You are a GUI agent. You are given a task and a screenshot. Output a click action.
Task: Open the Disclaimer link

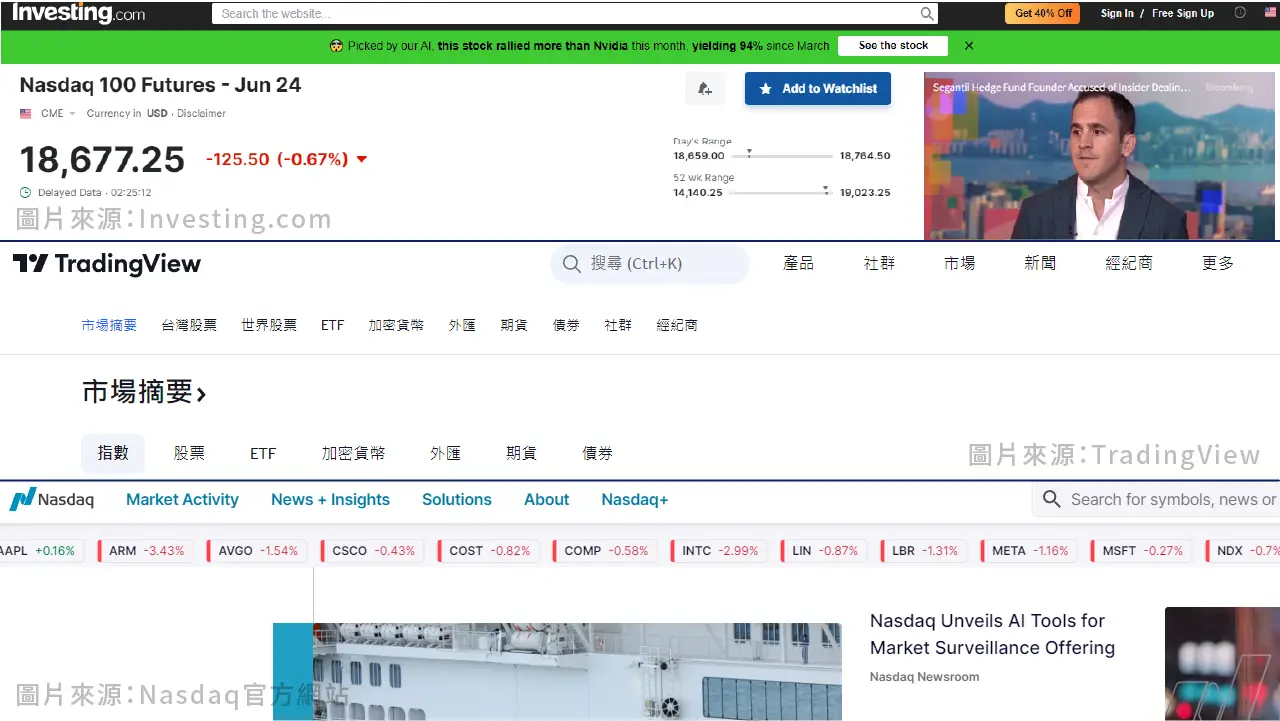click(x=201, y=113)
